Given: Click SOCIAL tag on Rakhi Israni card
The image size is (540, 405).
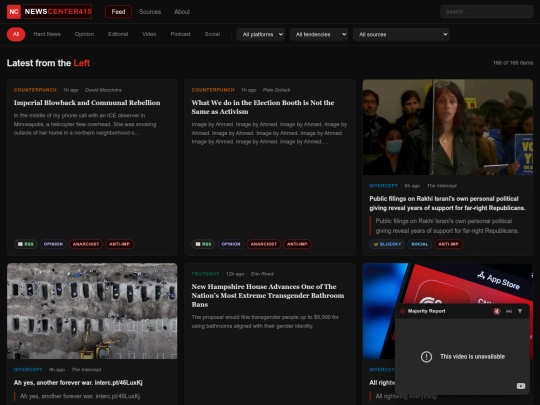Looking at the screenshot, I should pos(419,244).
